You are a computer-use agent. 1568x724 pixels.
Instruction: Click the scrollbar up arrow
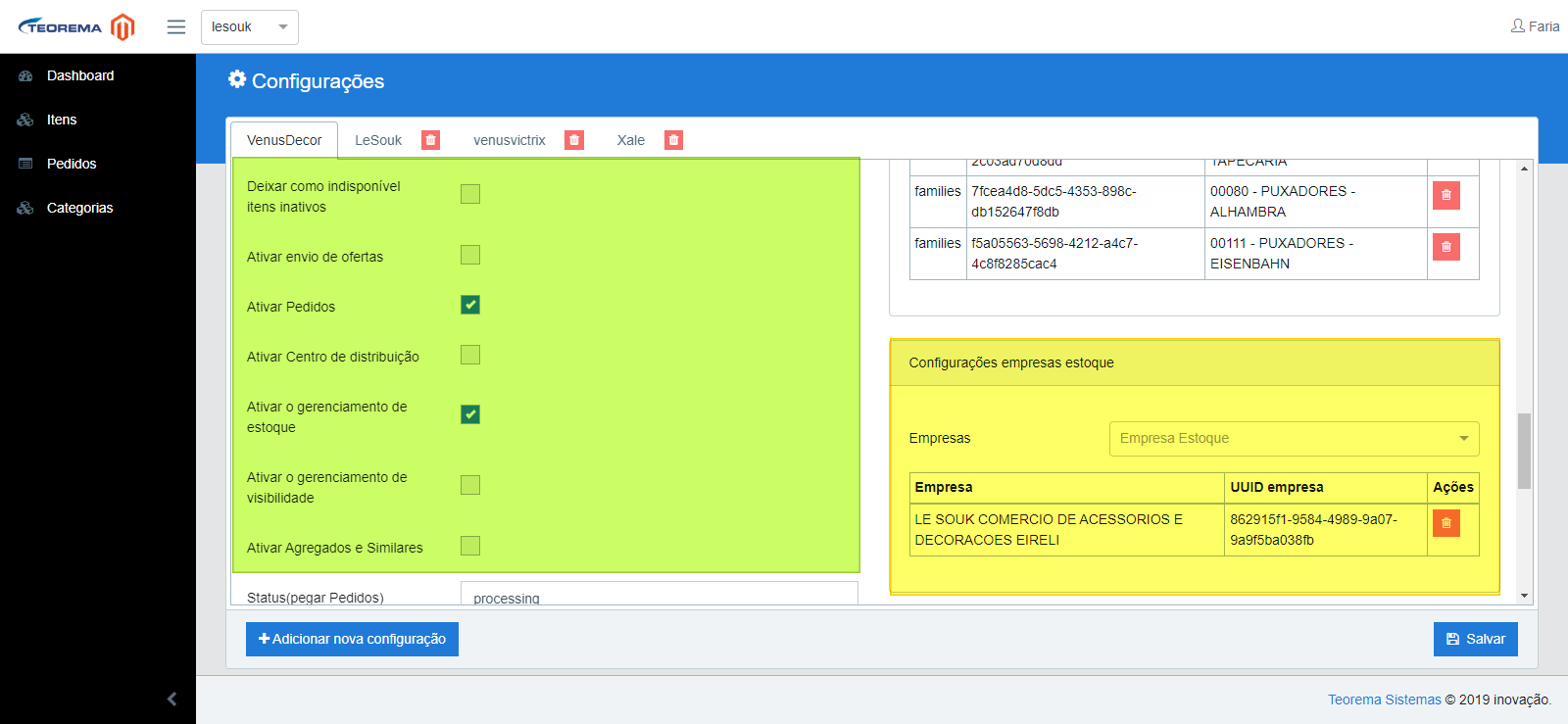(1524, 169)
